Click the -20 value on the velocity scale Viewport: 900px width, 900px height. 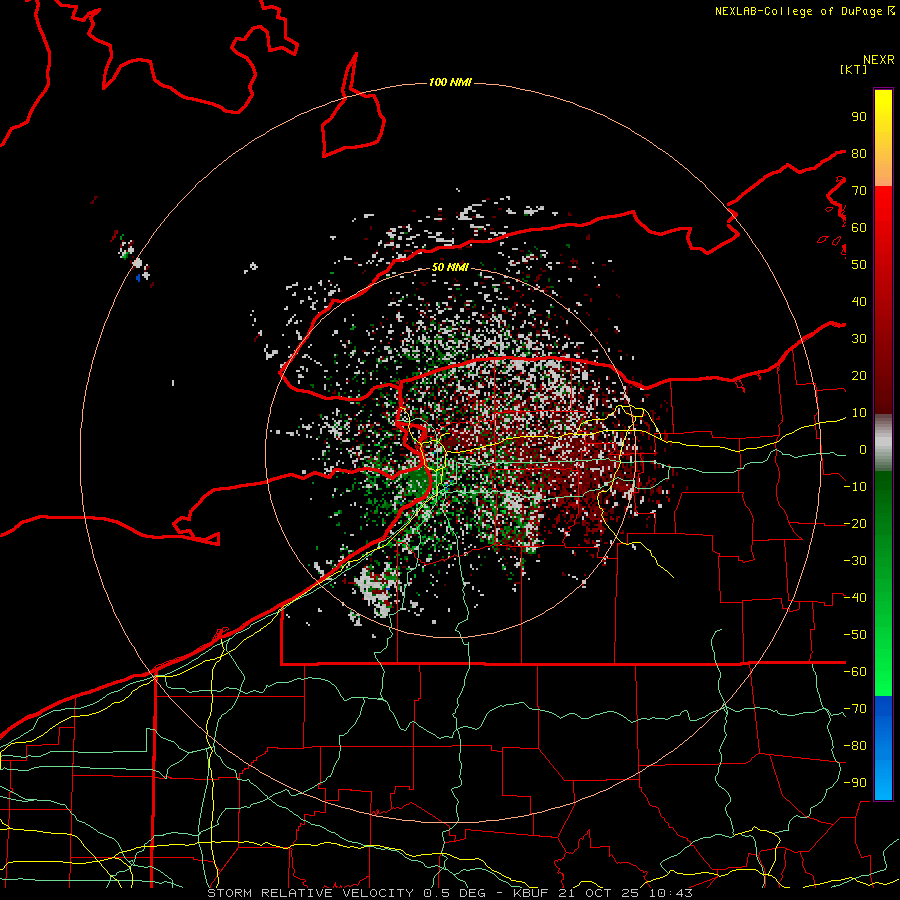[855, 524]
